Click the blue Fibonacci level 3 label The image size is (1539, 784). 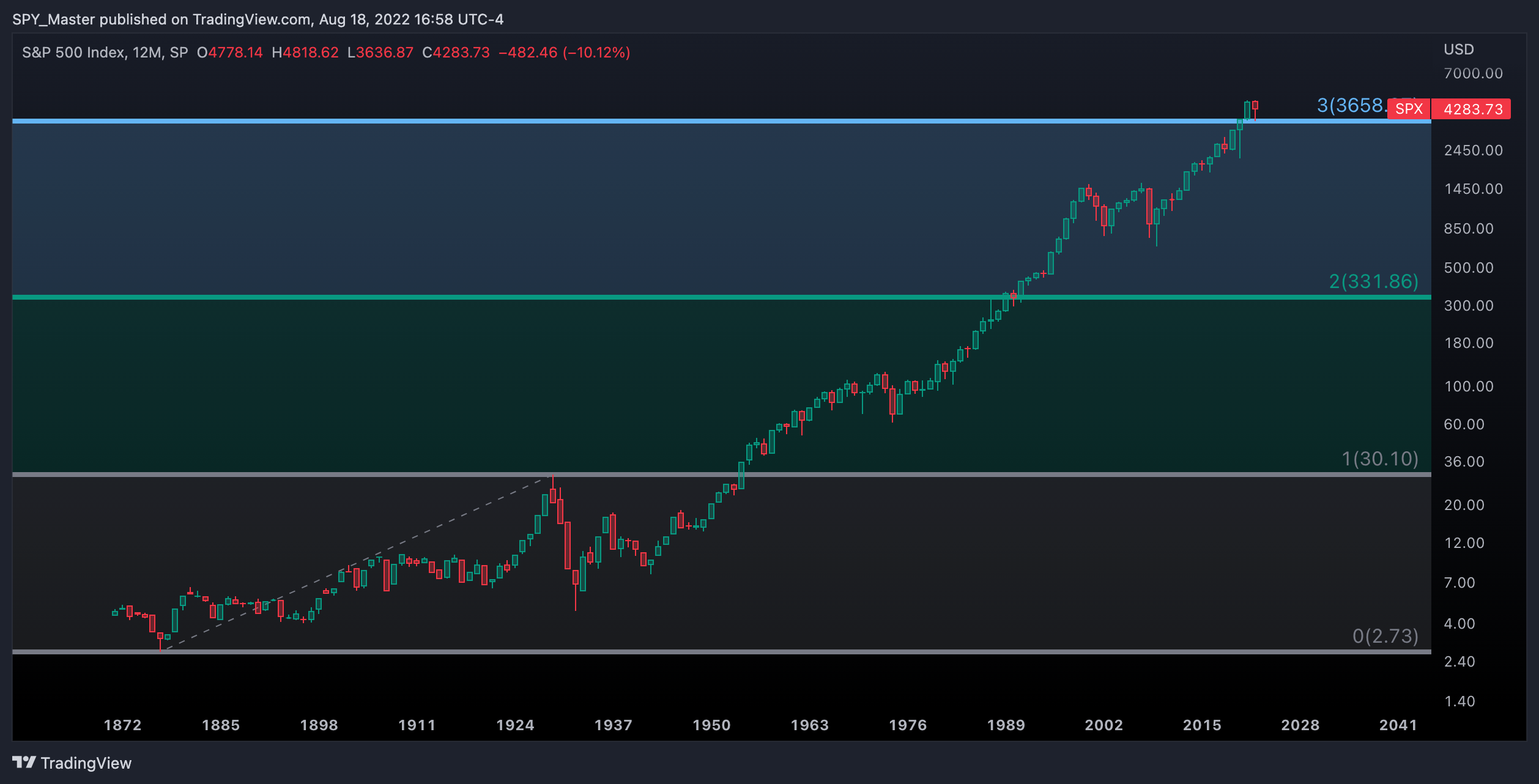coord(1352,105)
